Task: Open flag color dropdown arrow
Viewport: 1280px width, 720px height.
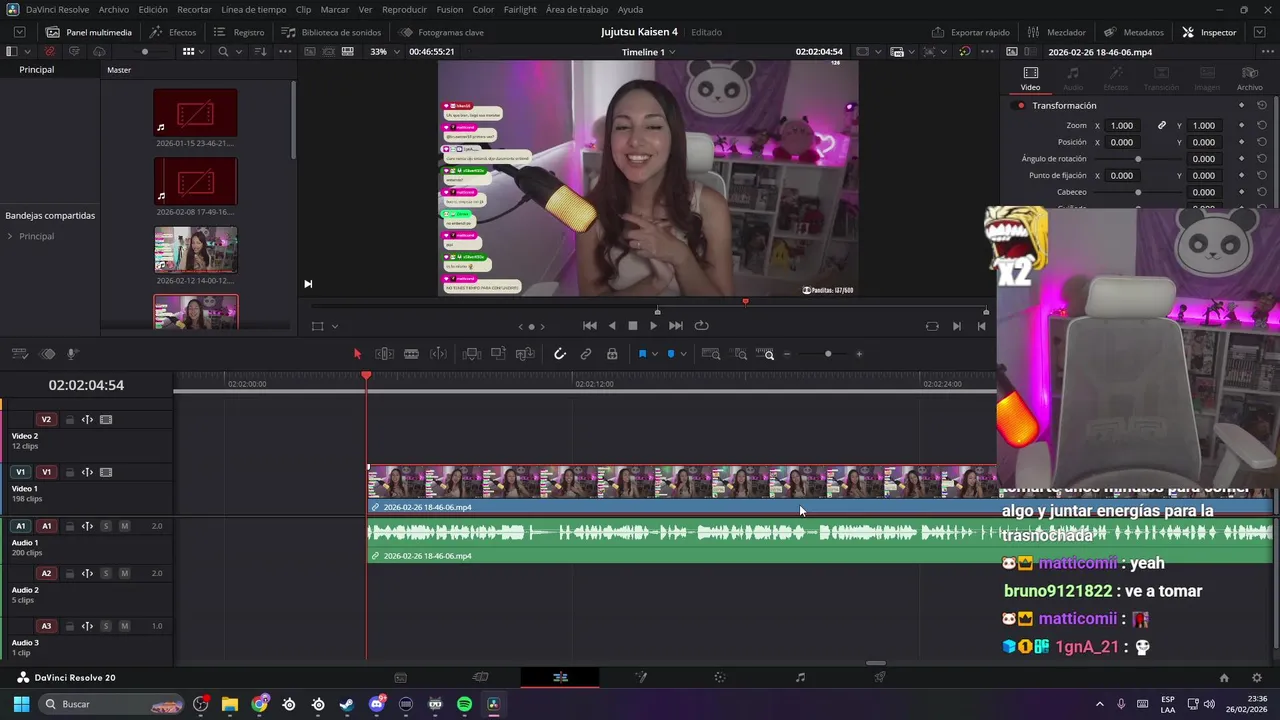Action: (x=655, y=354)
